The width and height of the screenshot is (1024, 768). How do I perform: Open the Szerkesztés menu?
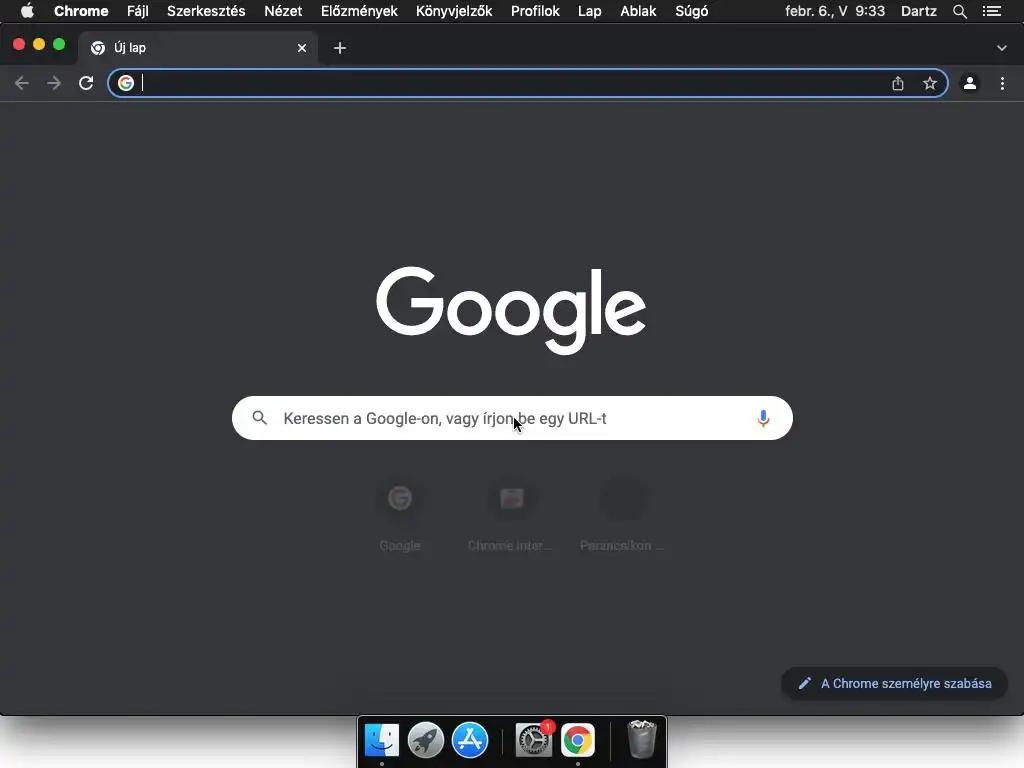pyautogui.click(x=206, y=11)
